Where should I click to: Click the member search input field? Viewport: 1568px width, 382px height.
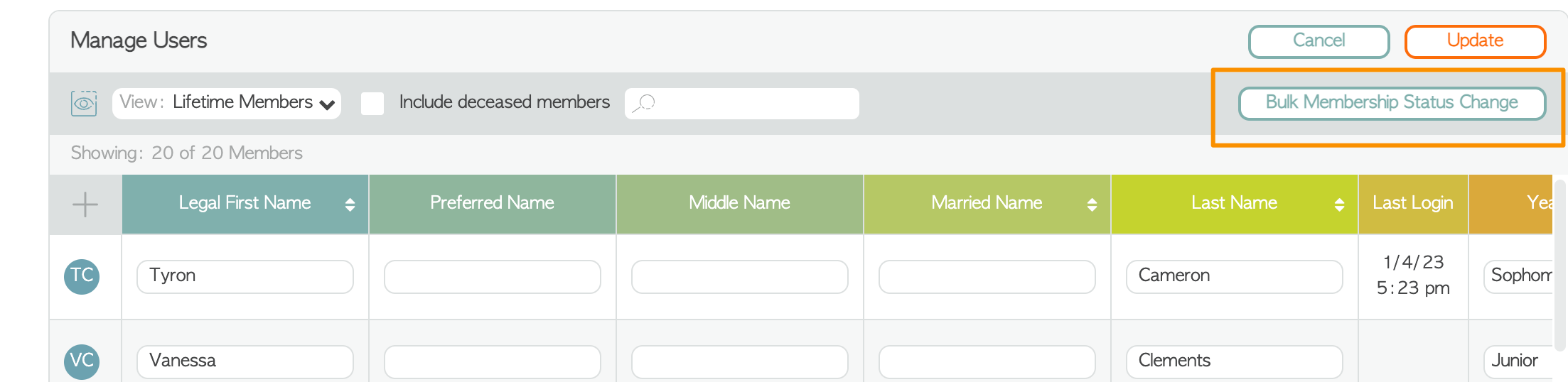[x=742, y=104]
